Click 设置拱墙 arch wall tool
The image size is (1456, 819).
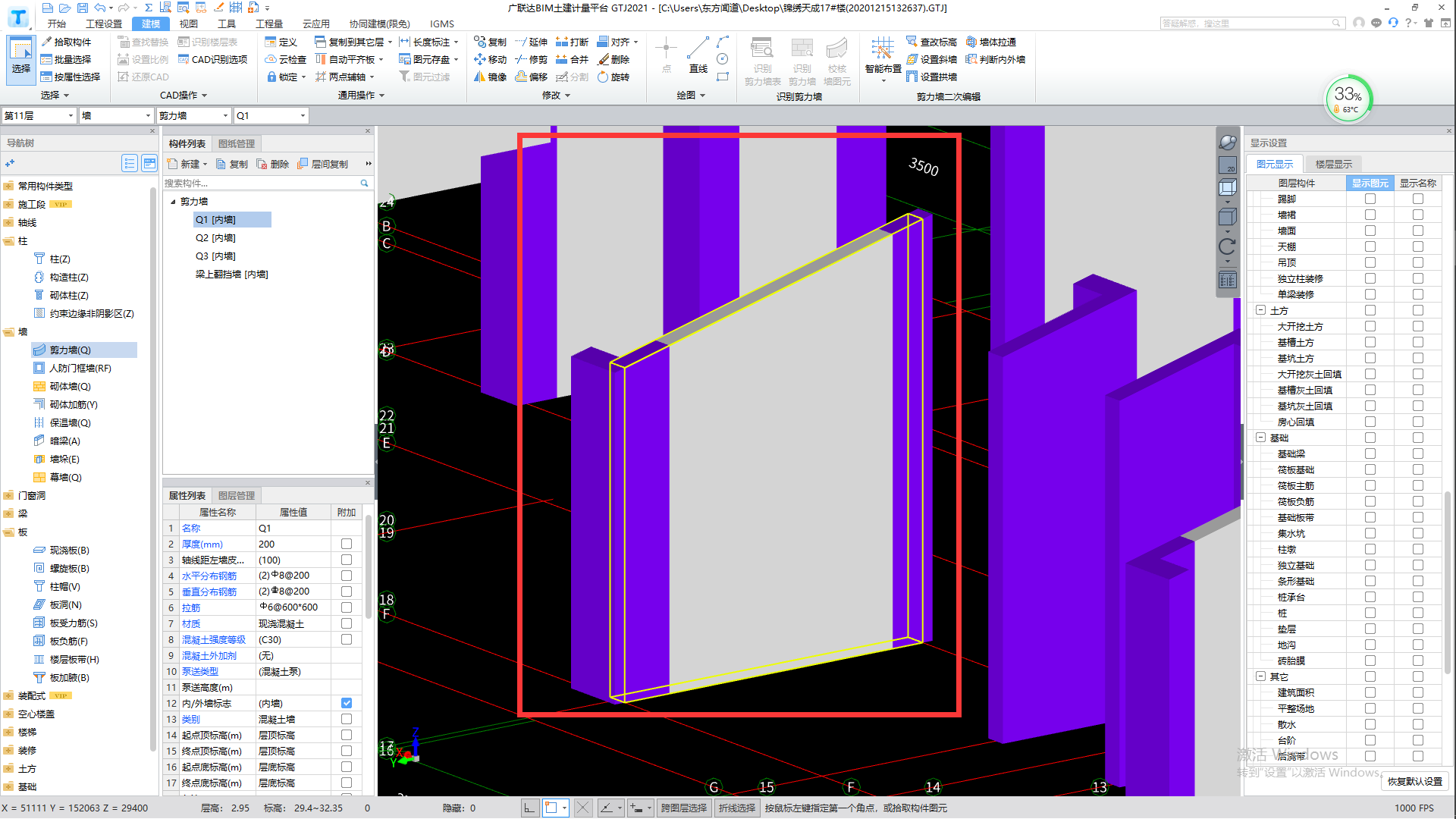(x=932, y=77)
